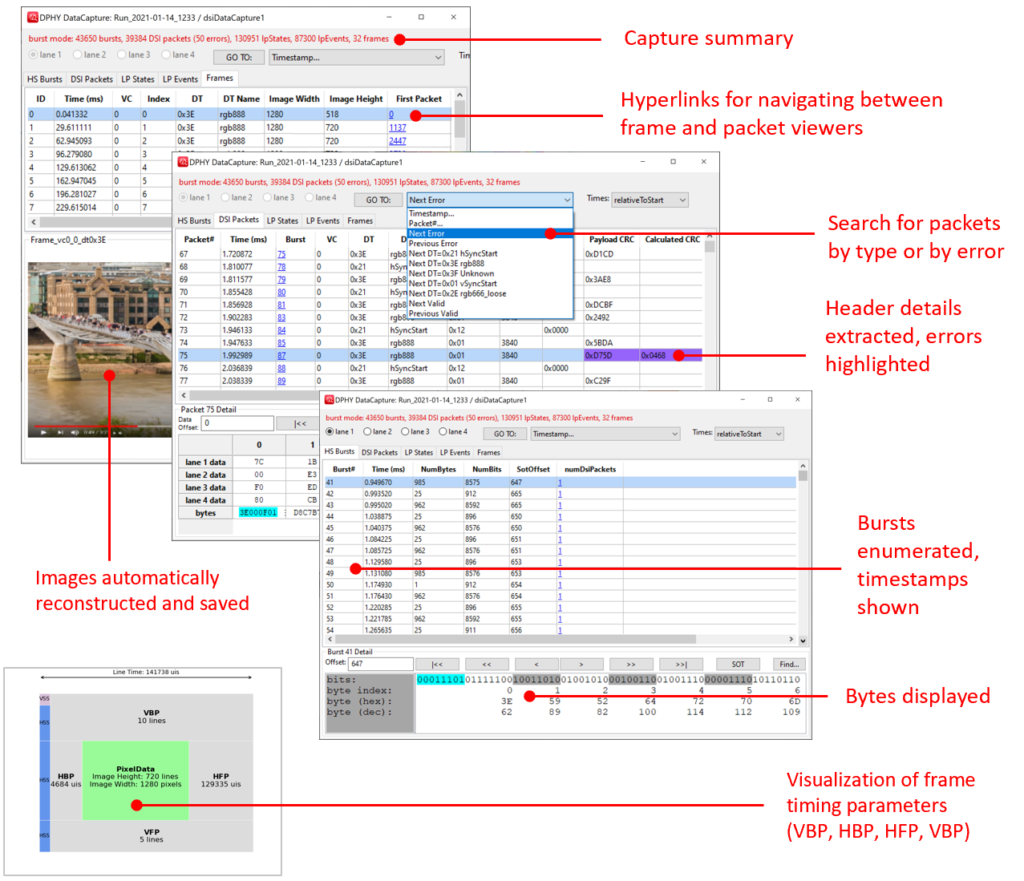
Task: Jump ahead using the >> icon
Action: pos(634,664)
